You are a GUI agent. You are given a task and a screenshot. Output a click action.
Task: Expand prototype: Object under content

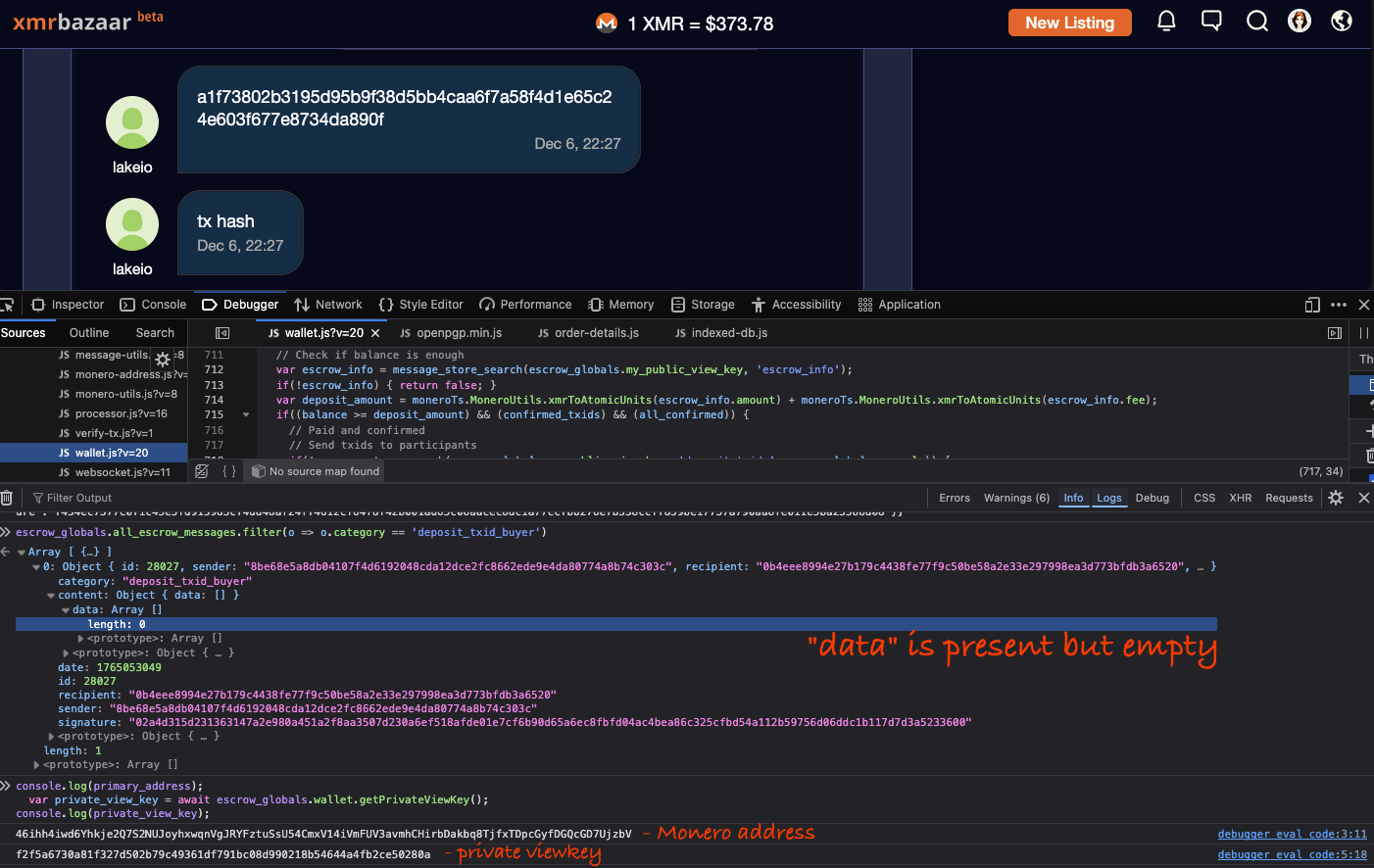[66, 652]
